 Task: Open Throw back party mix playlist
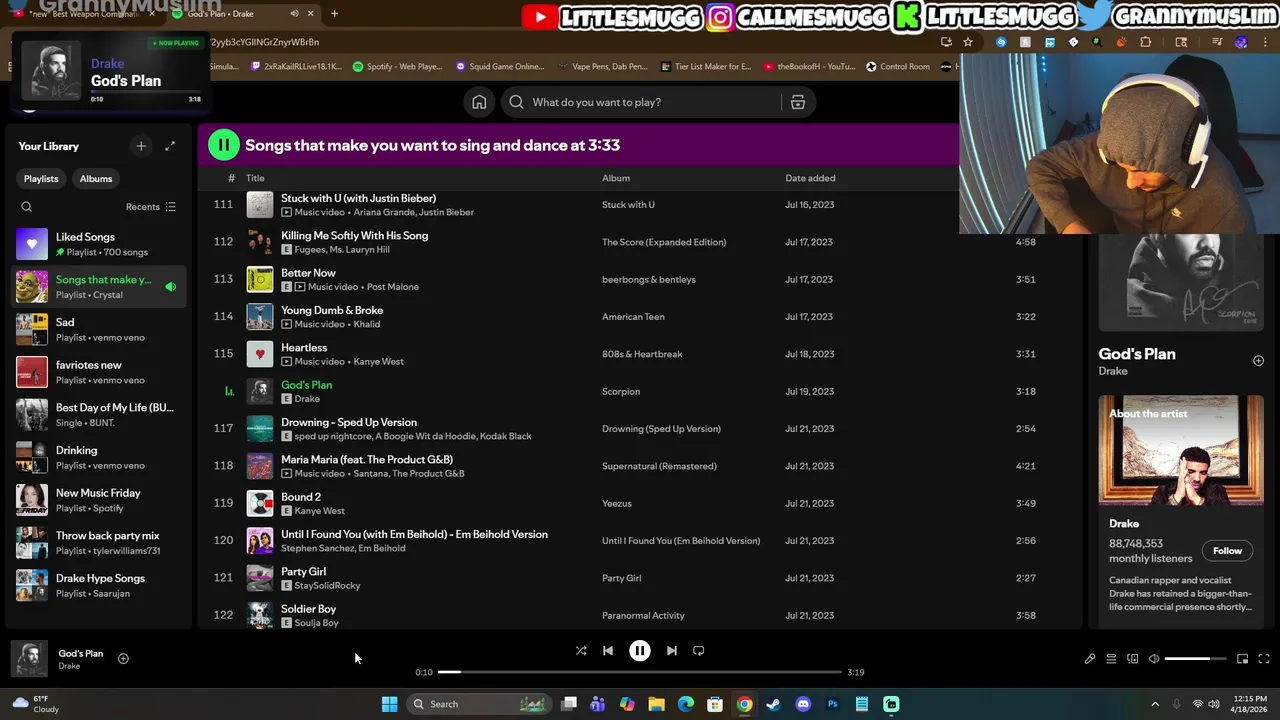(98, 543)
